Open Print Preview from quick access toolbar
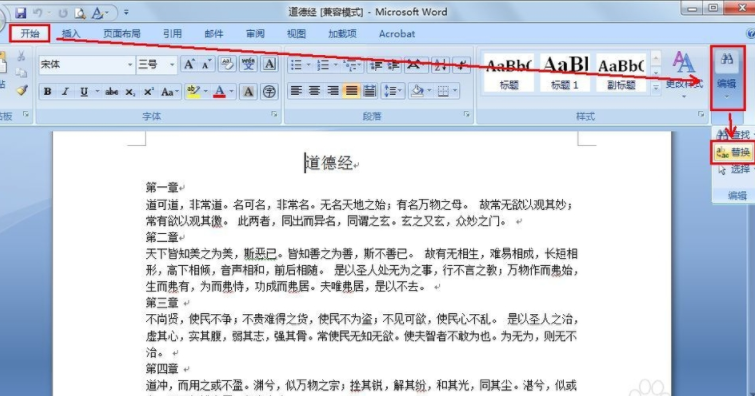 (x=80, y=13)
